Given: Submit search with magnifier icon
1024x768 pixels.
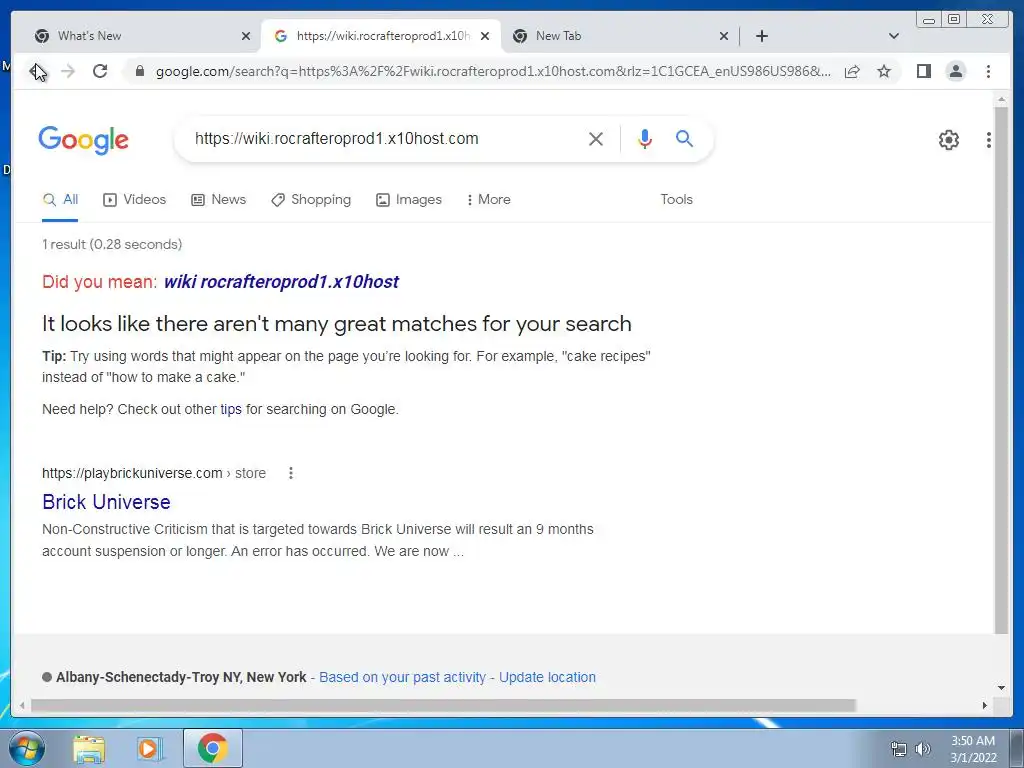Looking at the screenshot, I should pos(684,138).
